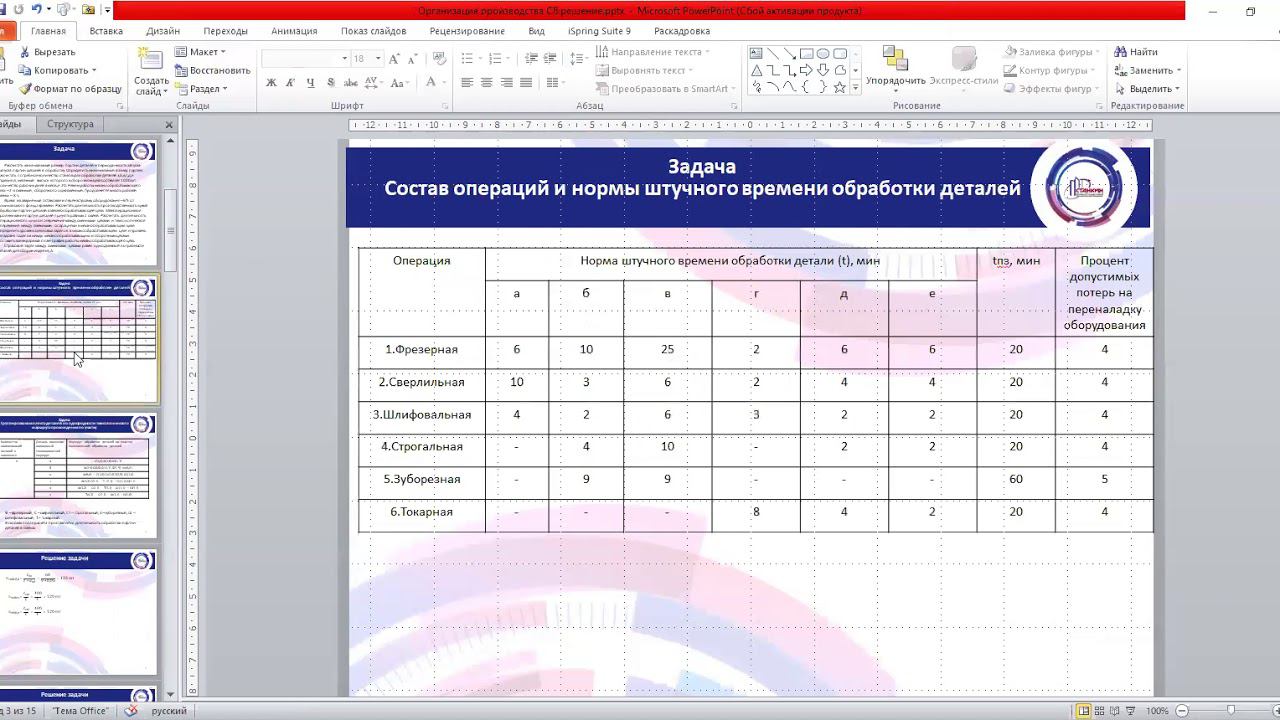Image resolution: width=1280 pixels, height=720 pixels.
Task: Center align the text
Action: tap(487, 83)
